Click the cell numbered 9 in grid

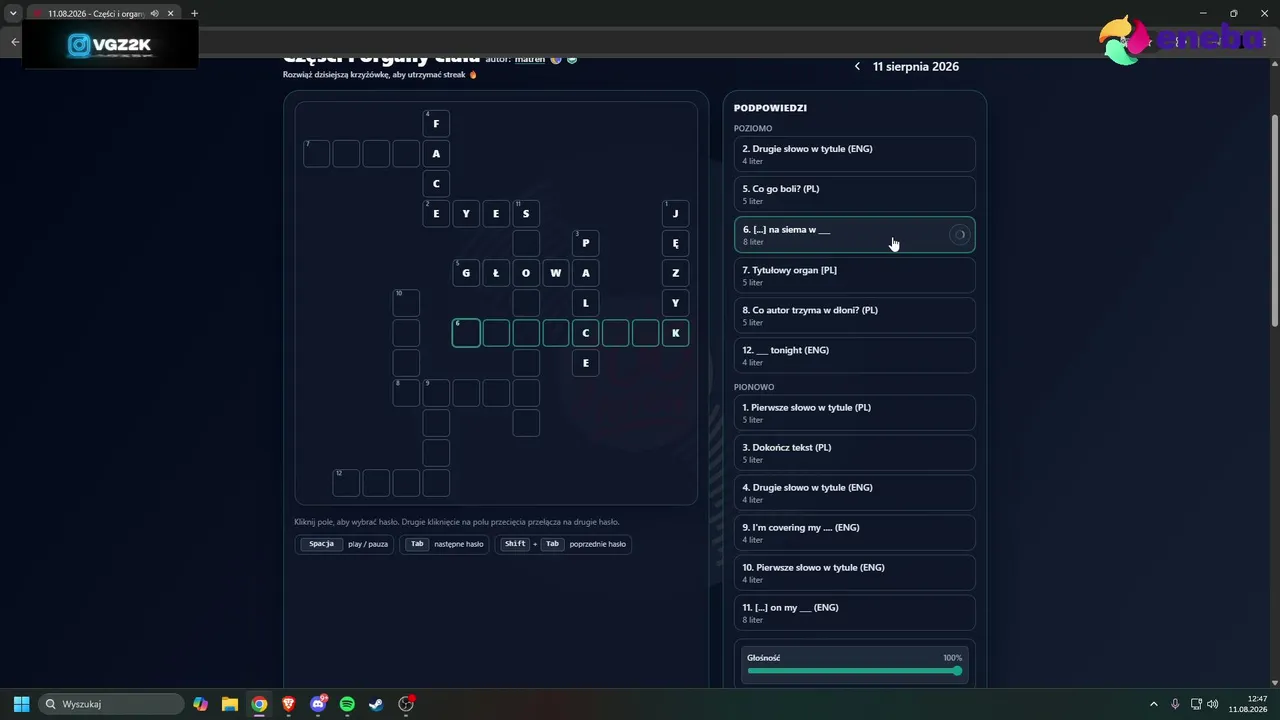(436, 393)
